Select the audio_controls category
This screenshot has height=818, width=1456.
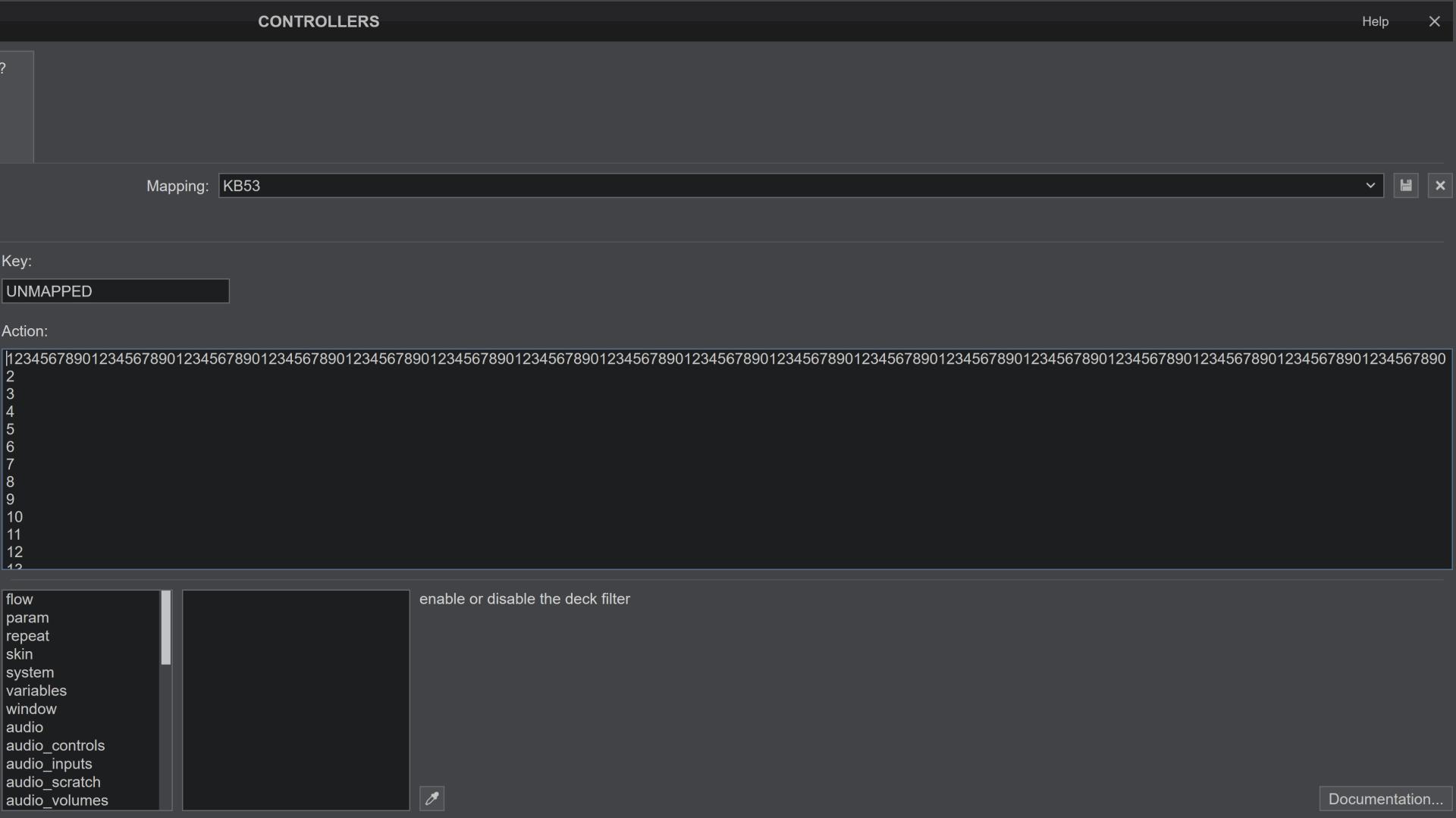[55, 745]
